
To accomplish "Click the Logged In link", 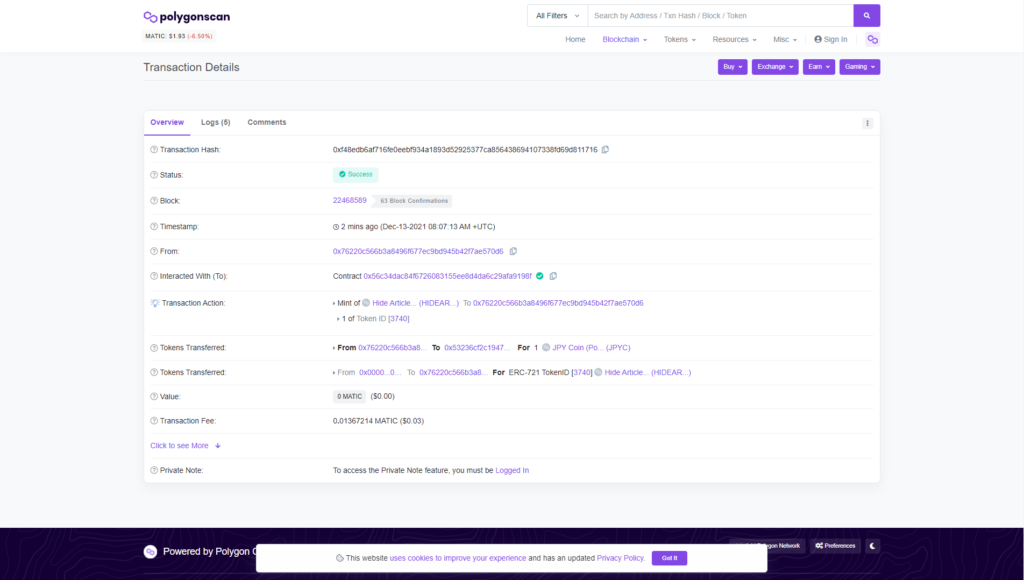I will point(512,470).
